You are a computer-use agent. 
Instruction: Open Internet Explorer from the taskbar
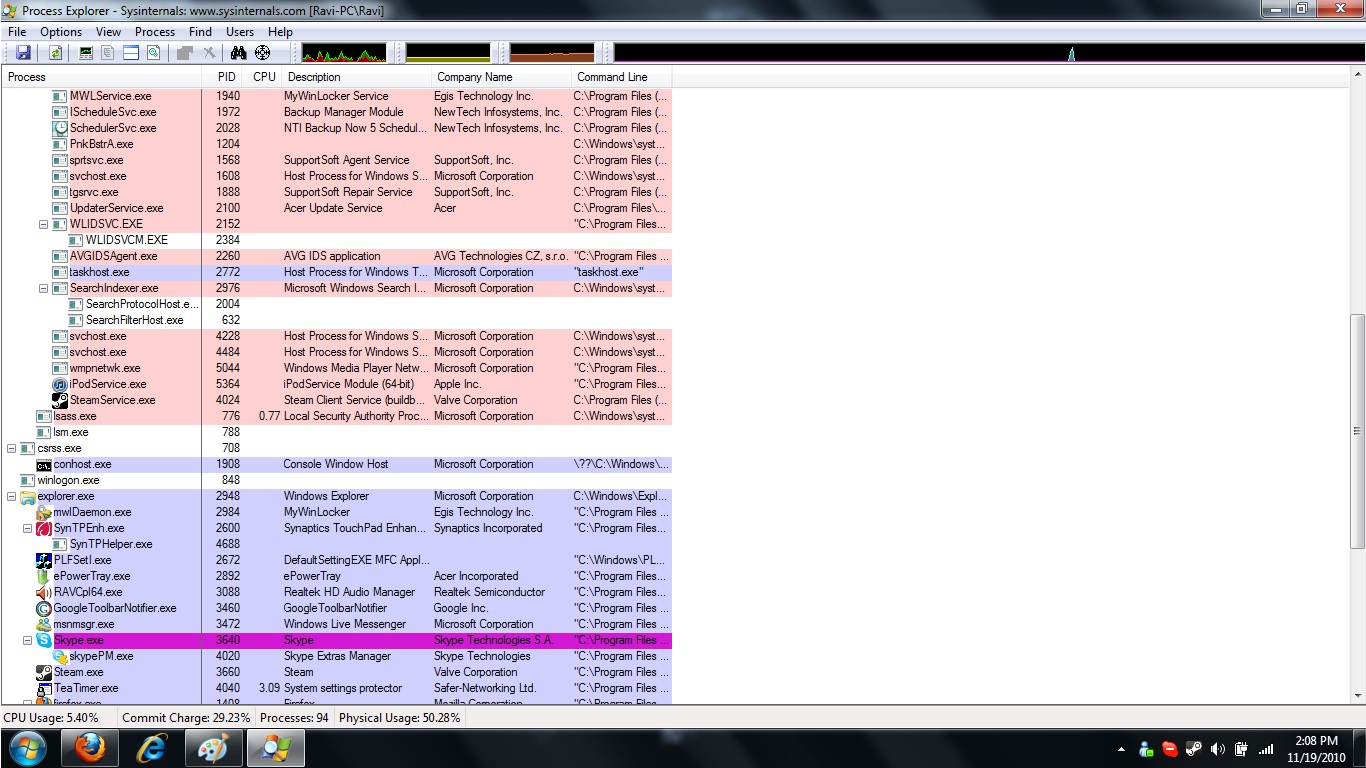coord(152,748)
